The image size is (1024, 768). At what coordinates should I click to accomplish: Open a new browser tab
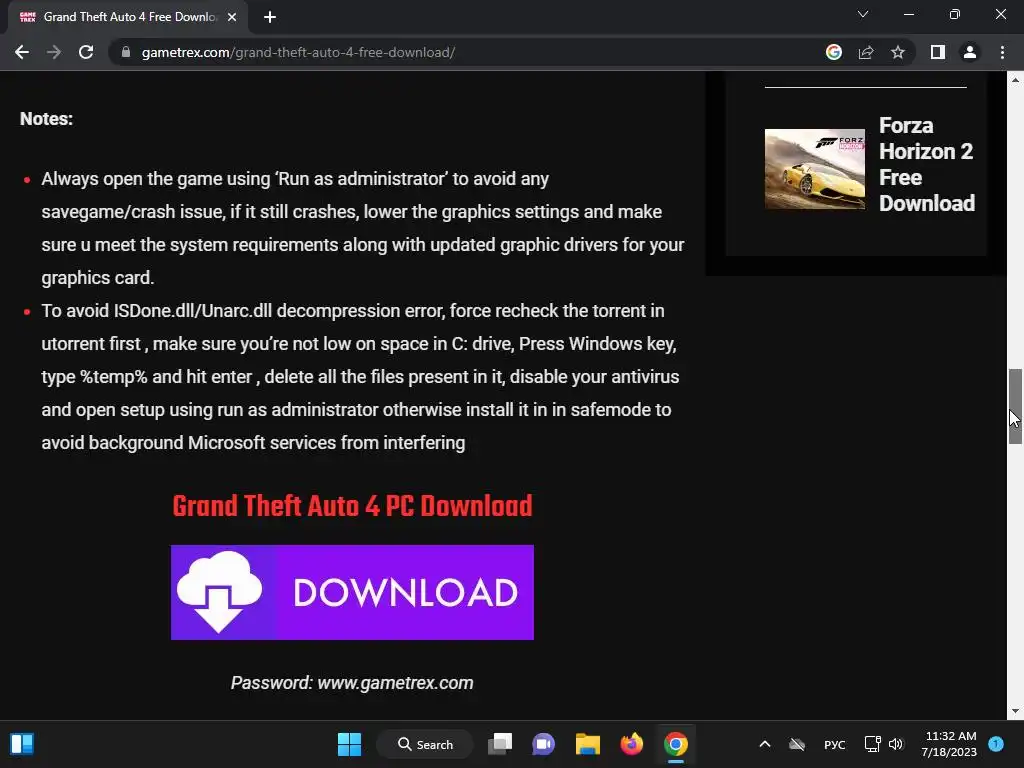[x=270, y=17]
